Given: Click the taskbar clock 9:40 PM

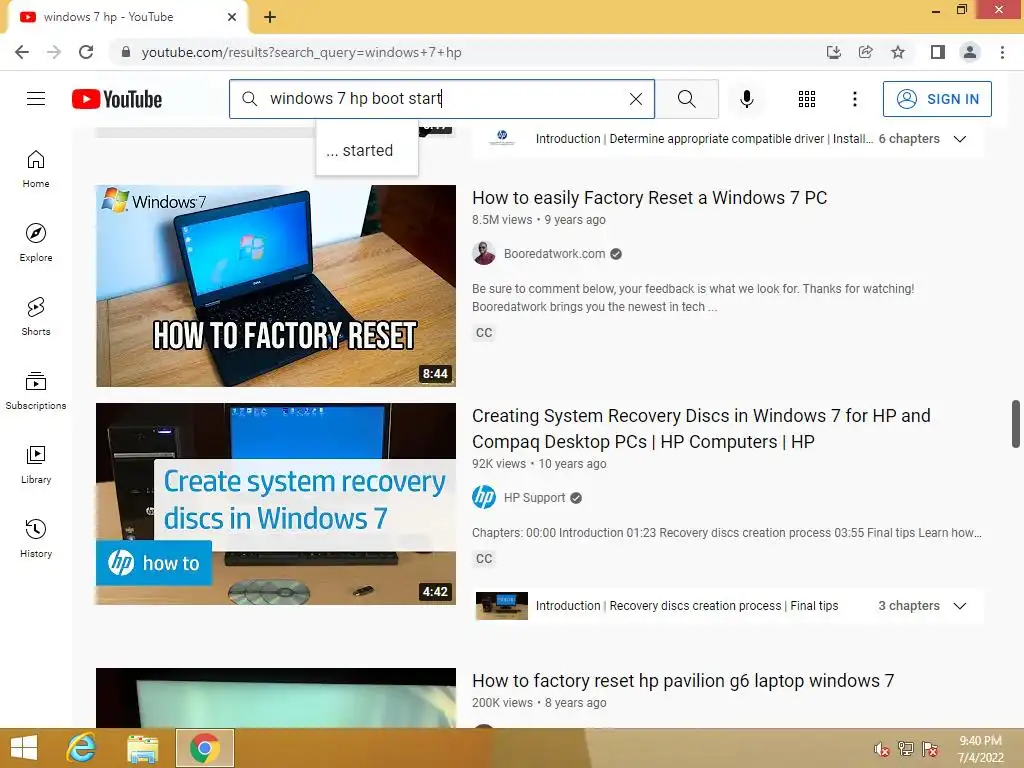Looking at the screenshot, I should pos(980,741).
